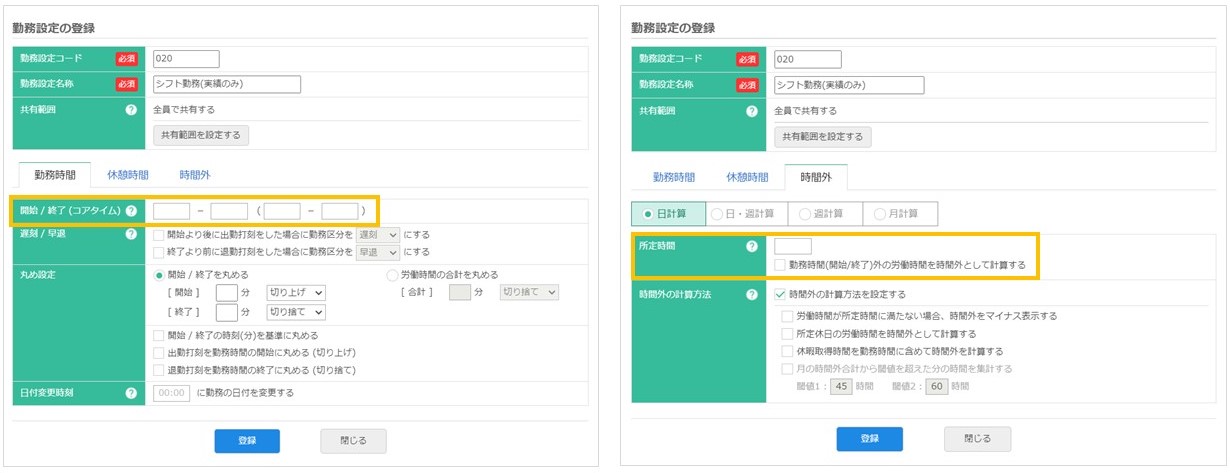Check 出勤打刻を勤務時間の開始に丸める (切り上げ)
This screenshot has width=1230, height=473.
(159, 352)
